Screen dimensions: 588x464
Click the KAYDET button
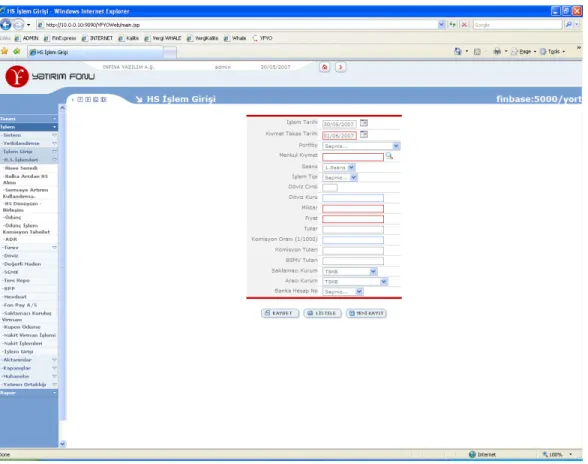(280, 313)
